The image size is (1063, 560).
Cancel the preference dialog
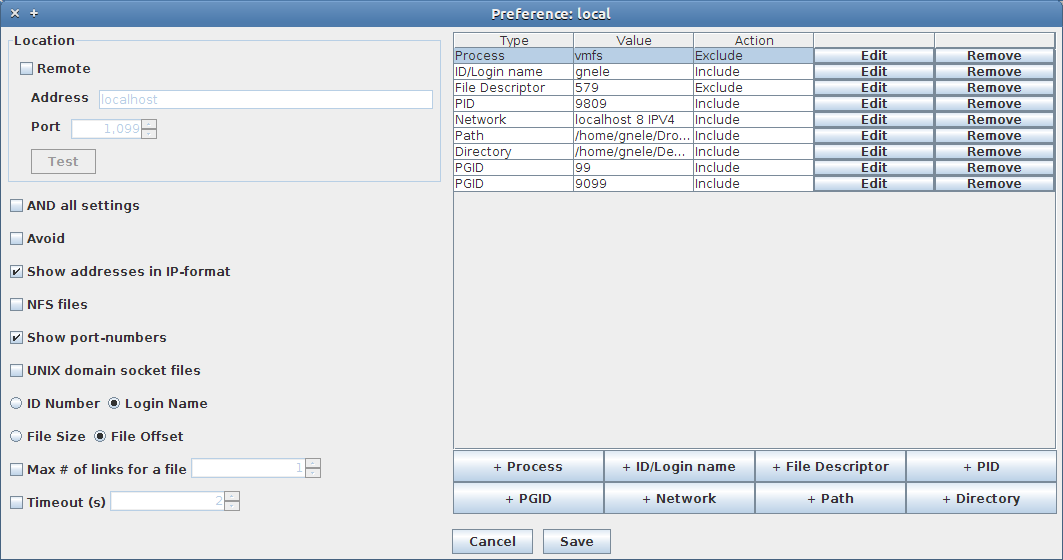[492, 542]
